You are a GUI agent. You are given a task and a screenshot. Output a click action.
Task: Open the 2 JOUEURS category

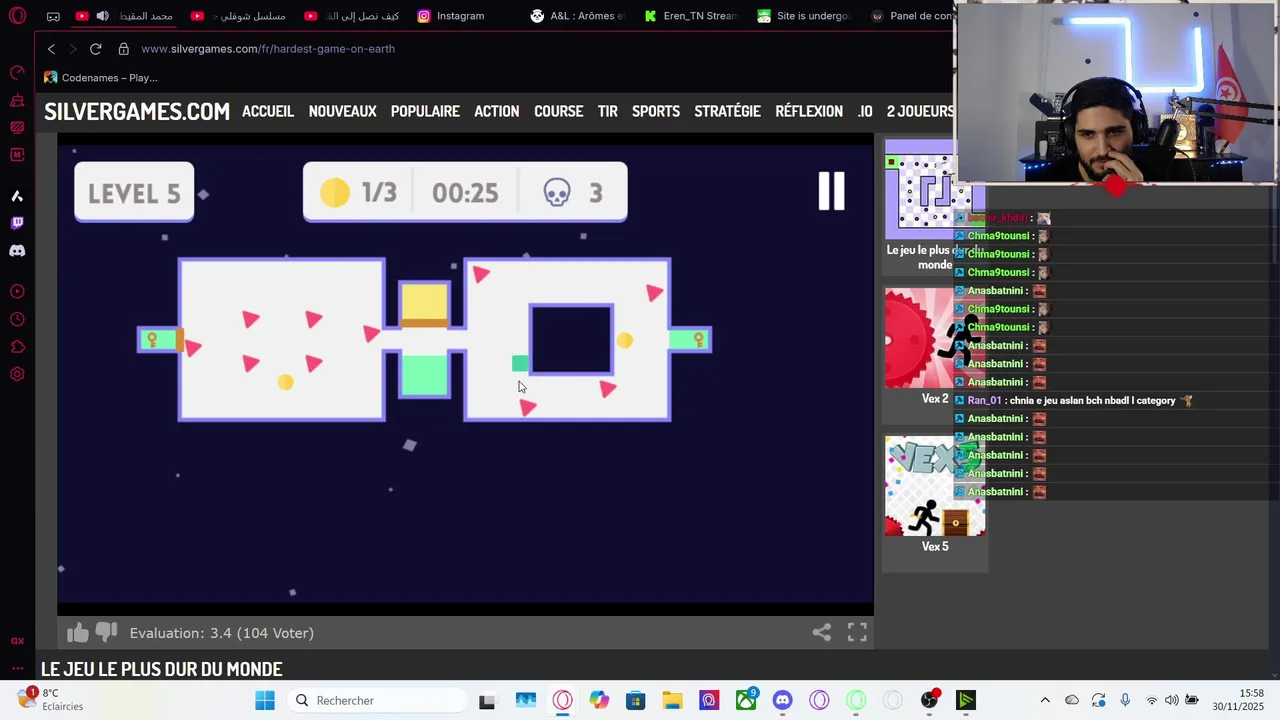pyautogui.click(x=920, y=111)
